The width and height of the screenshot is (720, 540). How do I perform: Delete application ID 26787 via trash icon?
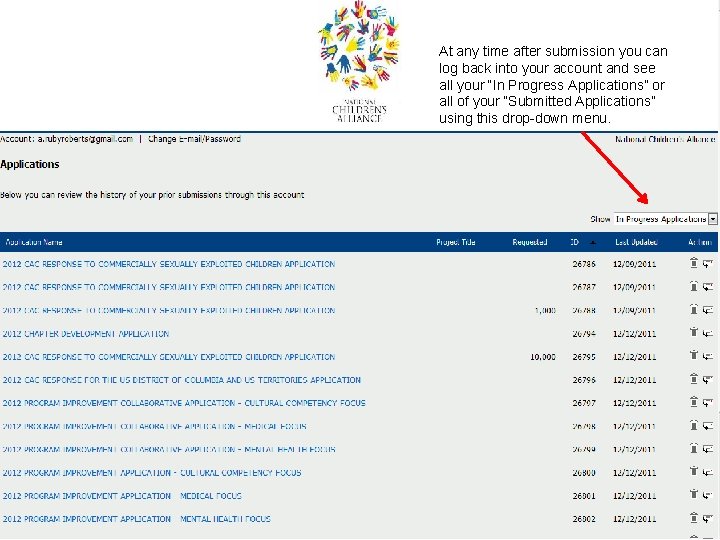693,286
